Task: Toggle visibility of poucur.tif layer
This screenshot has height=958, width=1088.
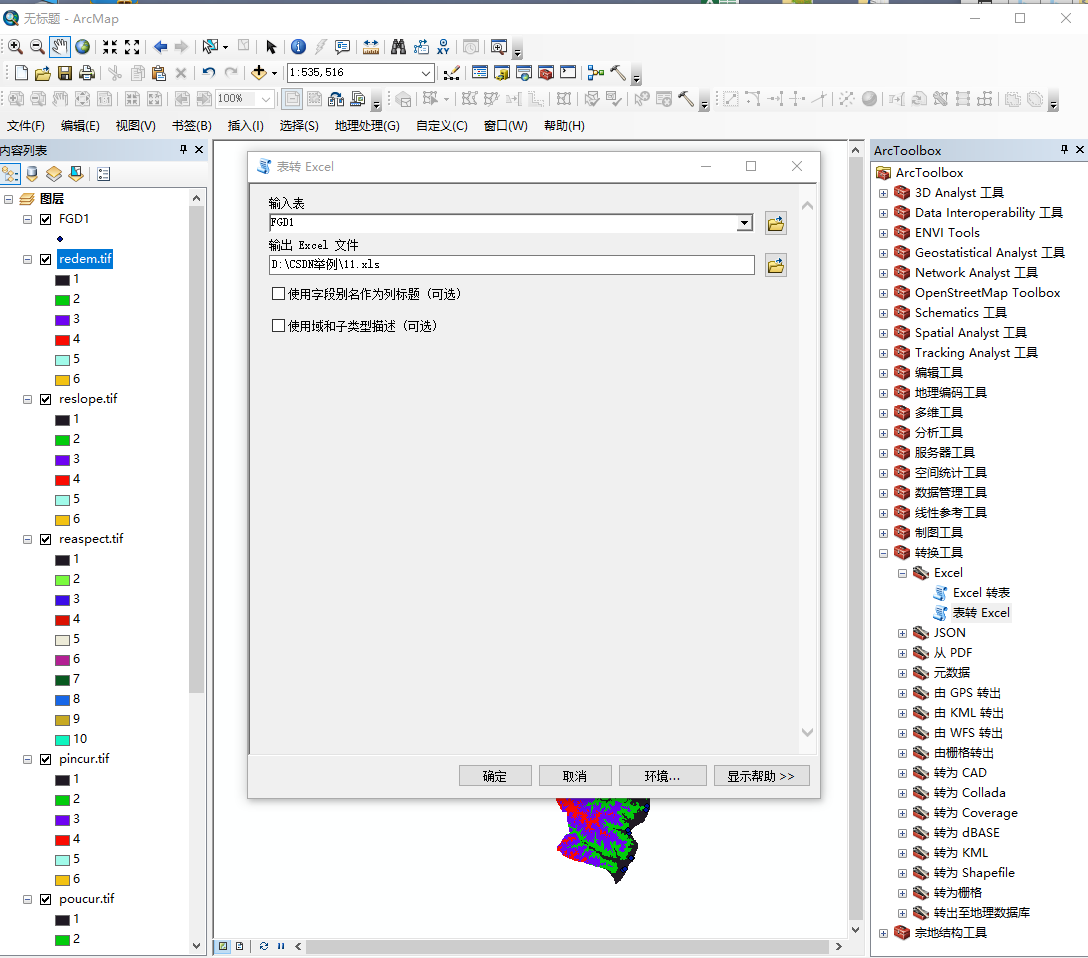Action: pyautogui.click(x=46, y=899)
